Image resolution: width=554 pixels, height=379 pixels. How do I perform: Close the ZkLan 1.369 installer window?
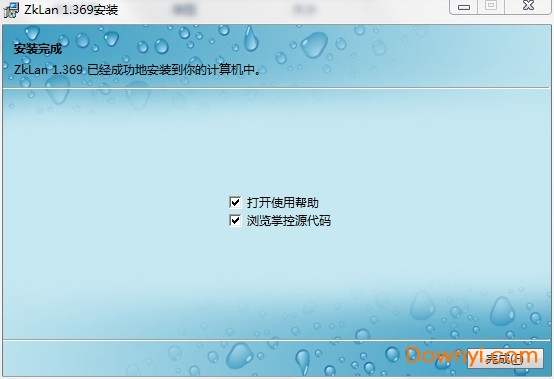click(529, 6)
